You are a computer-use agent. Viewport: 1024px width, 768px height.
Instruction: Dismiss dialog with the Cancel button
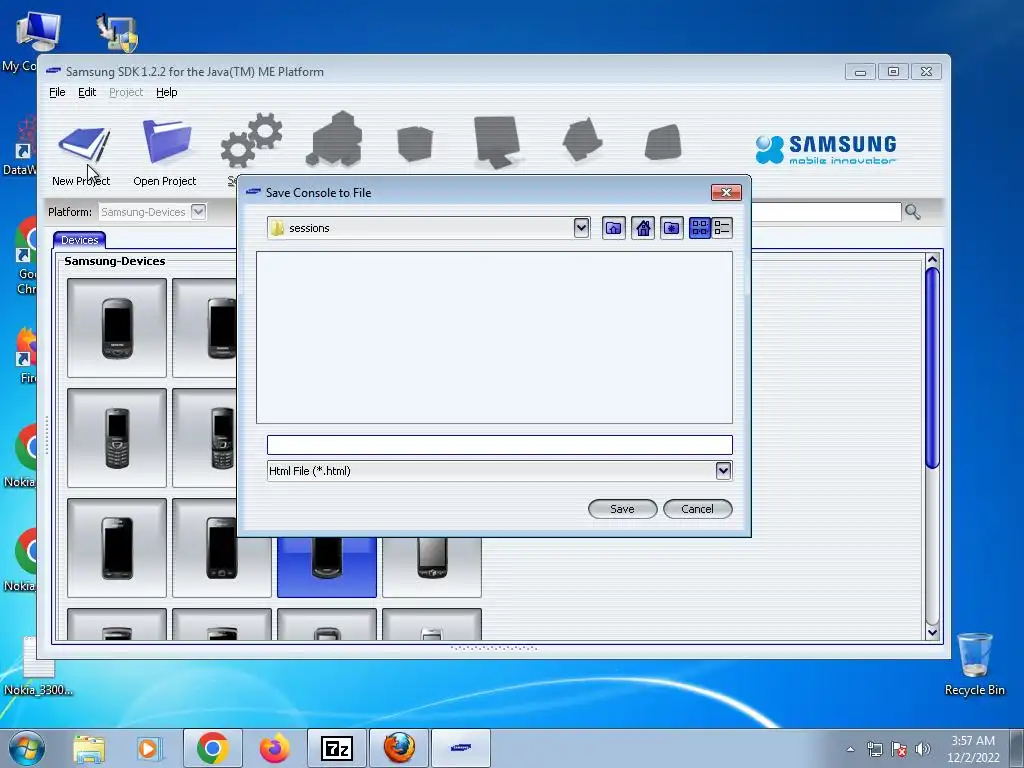tap(697, 509)
